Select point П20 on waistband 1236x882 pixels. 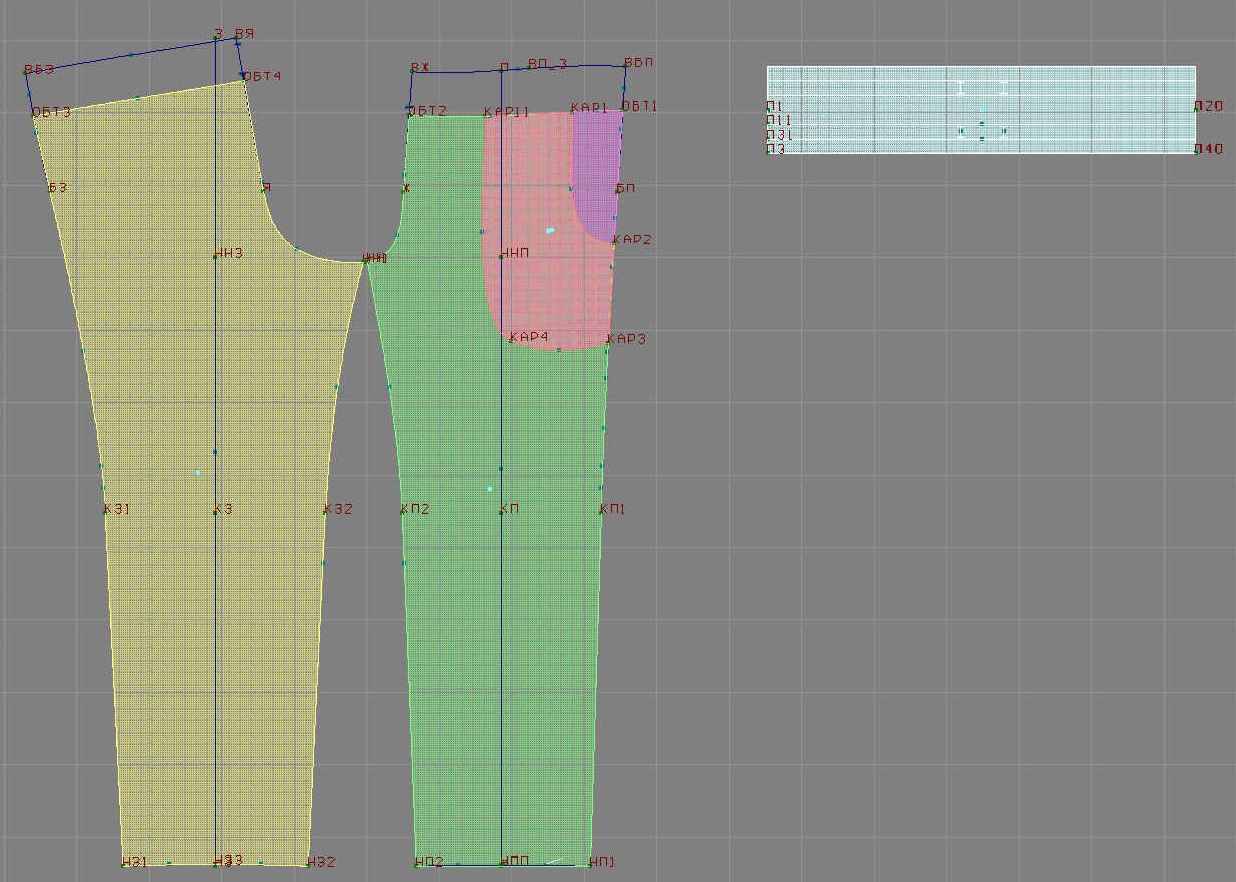coord(1195,107)
